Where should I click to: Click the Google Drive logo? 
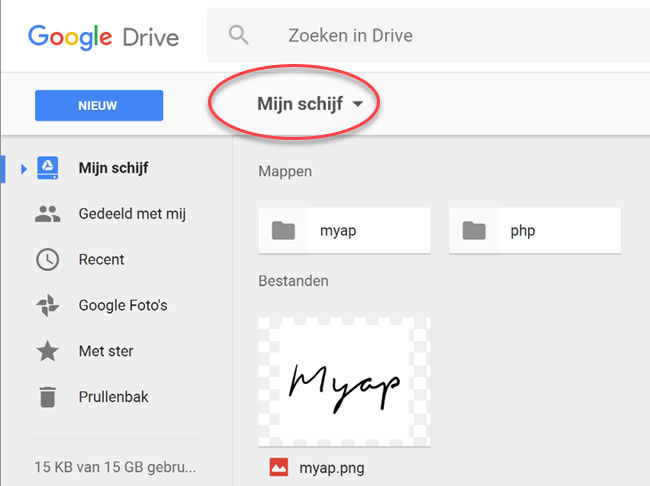(104, 37)
